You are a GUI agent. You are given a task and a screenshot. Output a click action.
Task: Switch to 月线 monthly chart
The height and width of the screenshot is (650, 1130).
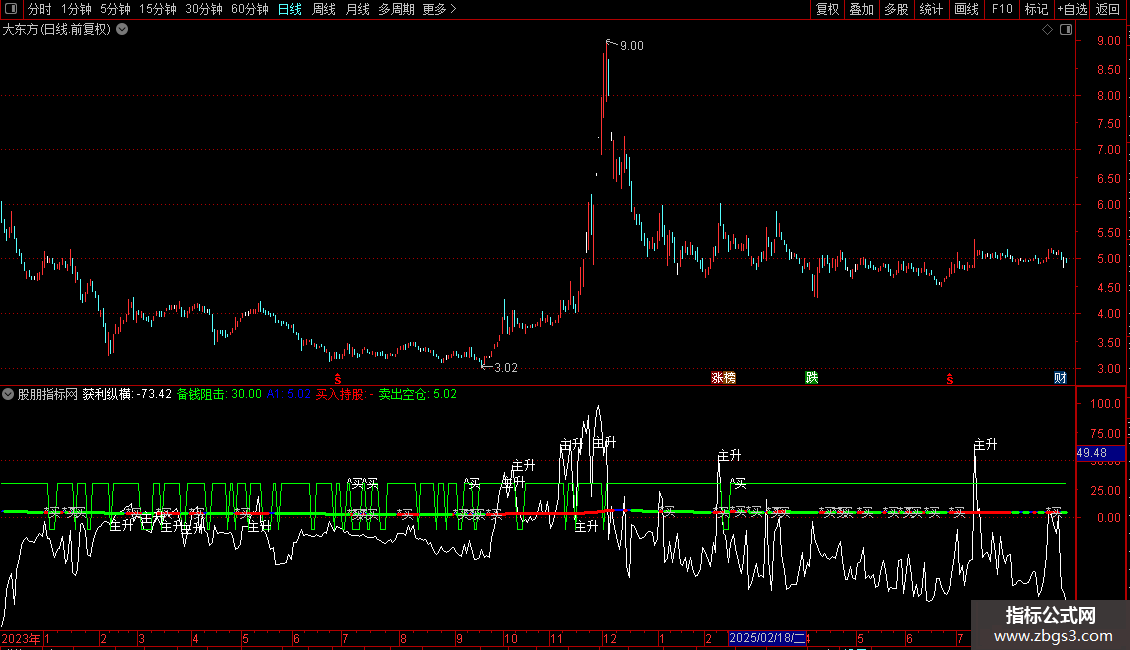click(357, 9)
